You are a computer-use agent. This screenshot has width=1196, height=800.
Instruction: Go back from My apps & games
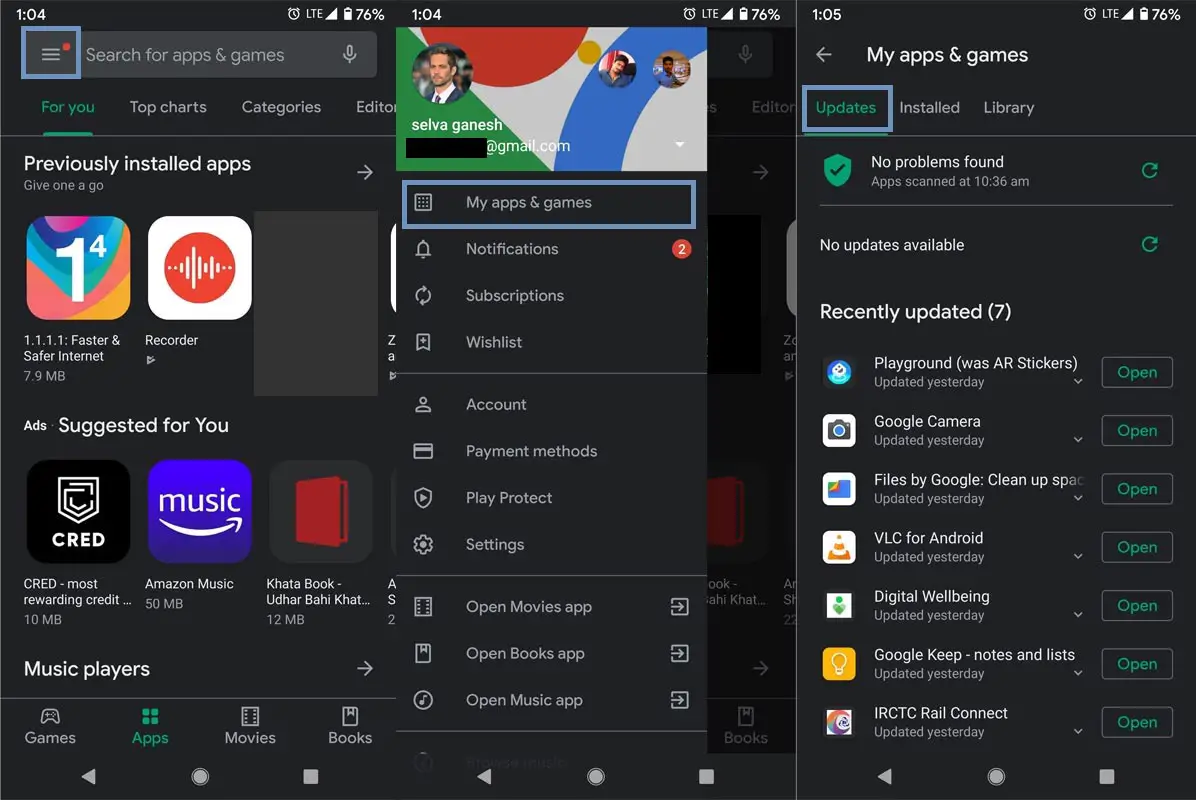[824, 55]
